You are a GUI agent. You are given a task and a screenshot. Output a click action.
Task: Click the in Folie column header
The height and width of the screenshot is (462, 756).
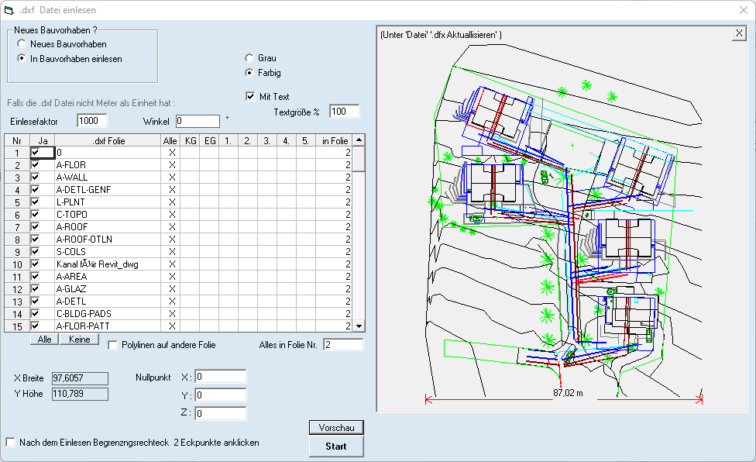[334, 141]
